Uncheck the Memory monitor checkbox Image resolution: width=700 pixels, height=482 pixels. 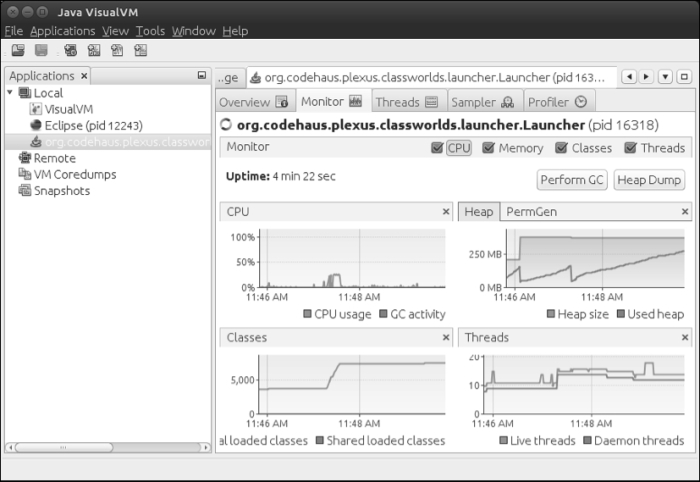pyautogui.click(x=488, y=148)
